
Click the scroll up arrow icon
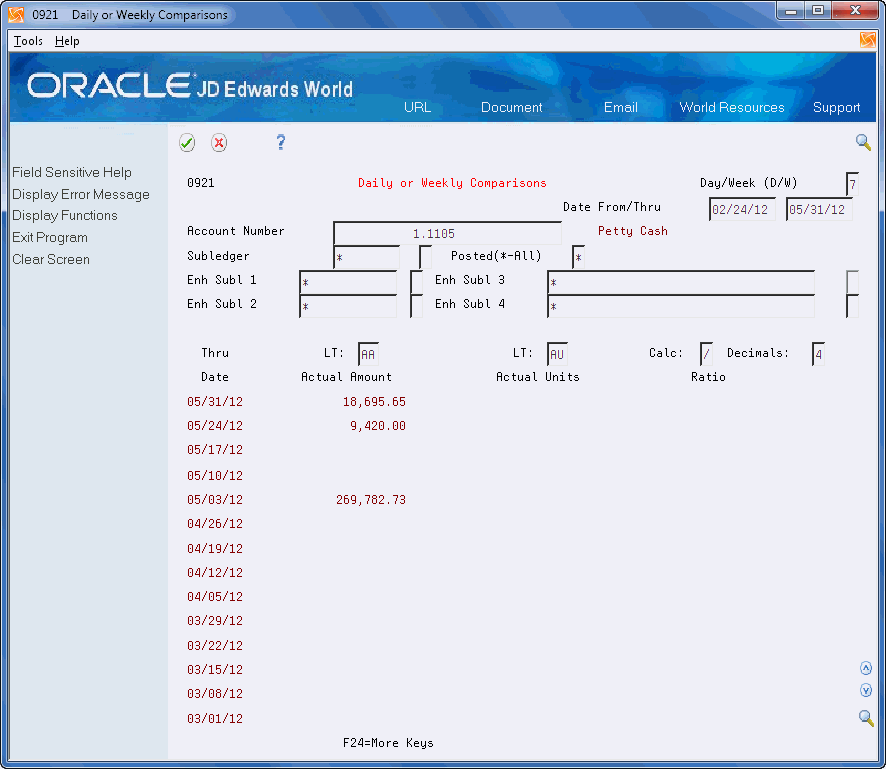click(866, 668)
